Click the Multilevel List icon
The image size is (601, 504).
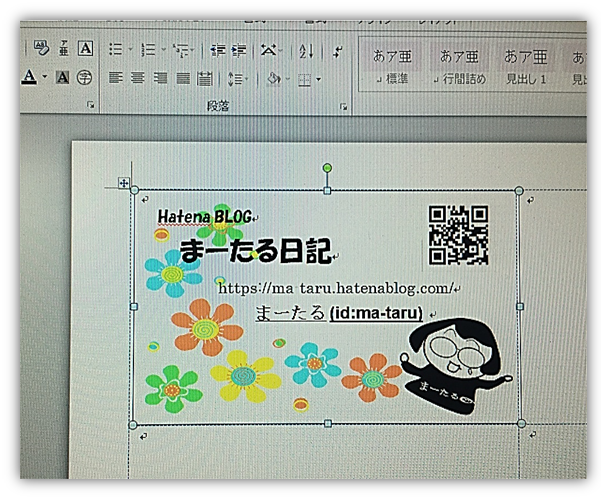click(x=180, y=50)
